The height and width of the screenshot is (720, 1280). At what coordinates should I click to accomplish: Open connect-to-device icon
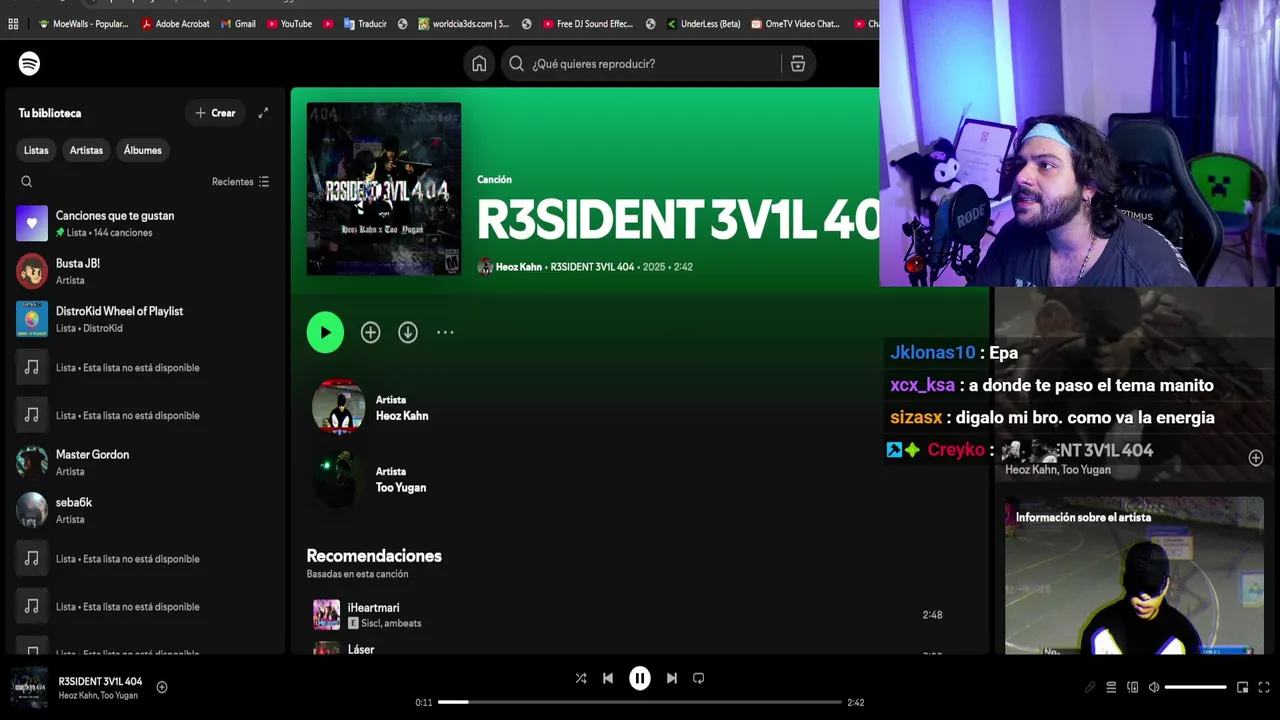1133,687
